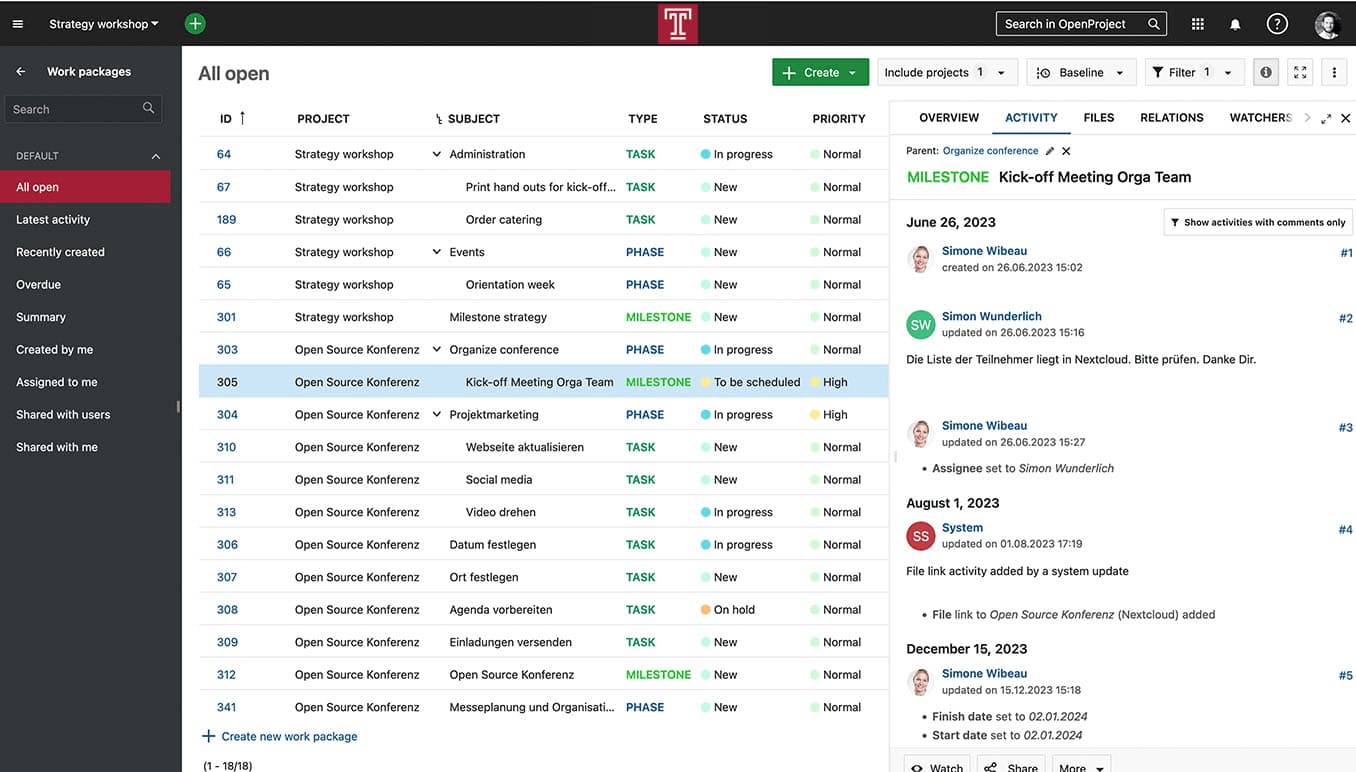
Task: Open work package ID 305 link
Action: point(227,382)
